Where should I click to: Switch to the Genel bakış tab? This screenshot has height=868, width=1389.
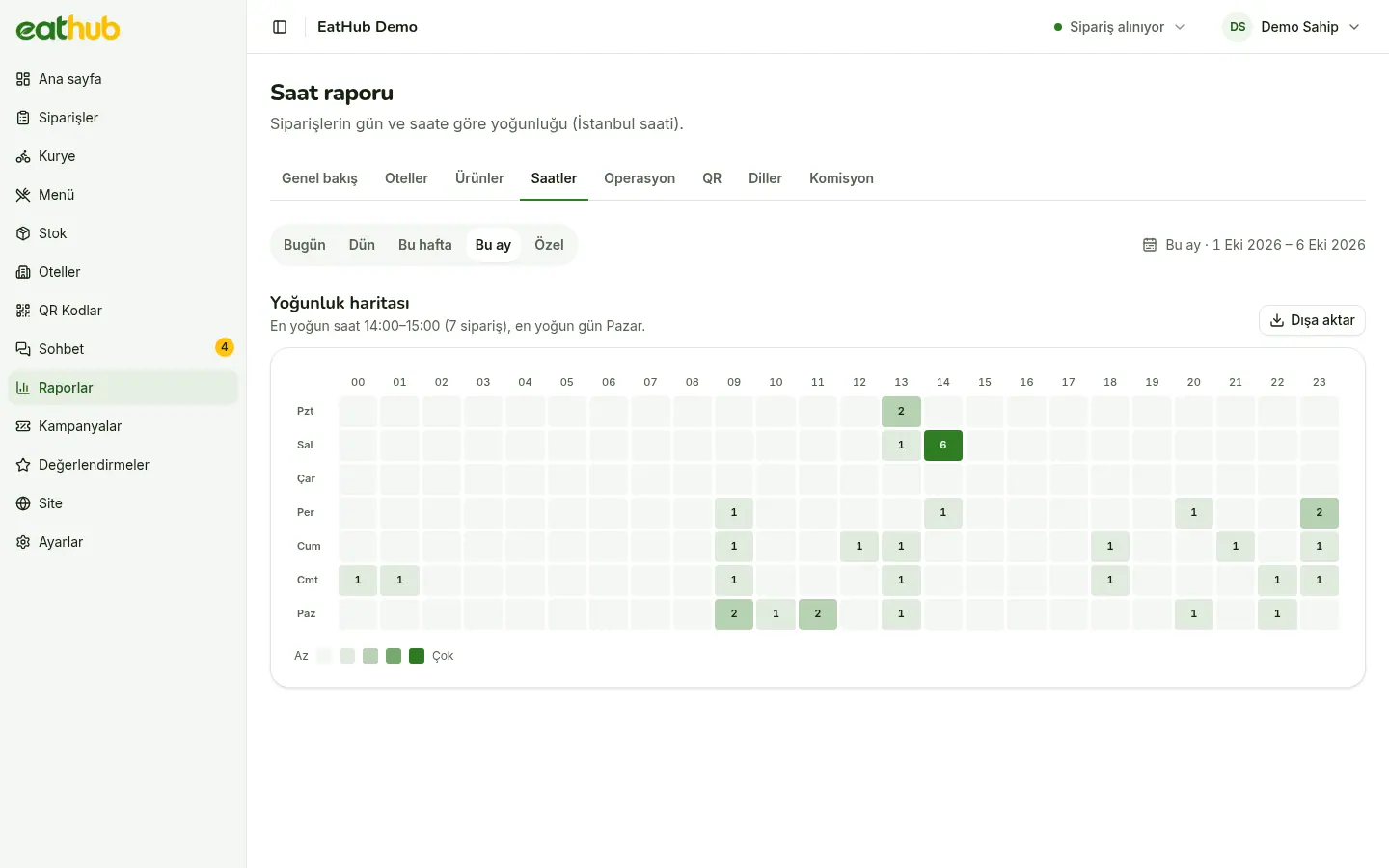coord(319,178)
